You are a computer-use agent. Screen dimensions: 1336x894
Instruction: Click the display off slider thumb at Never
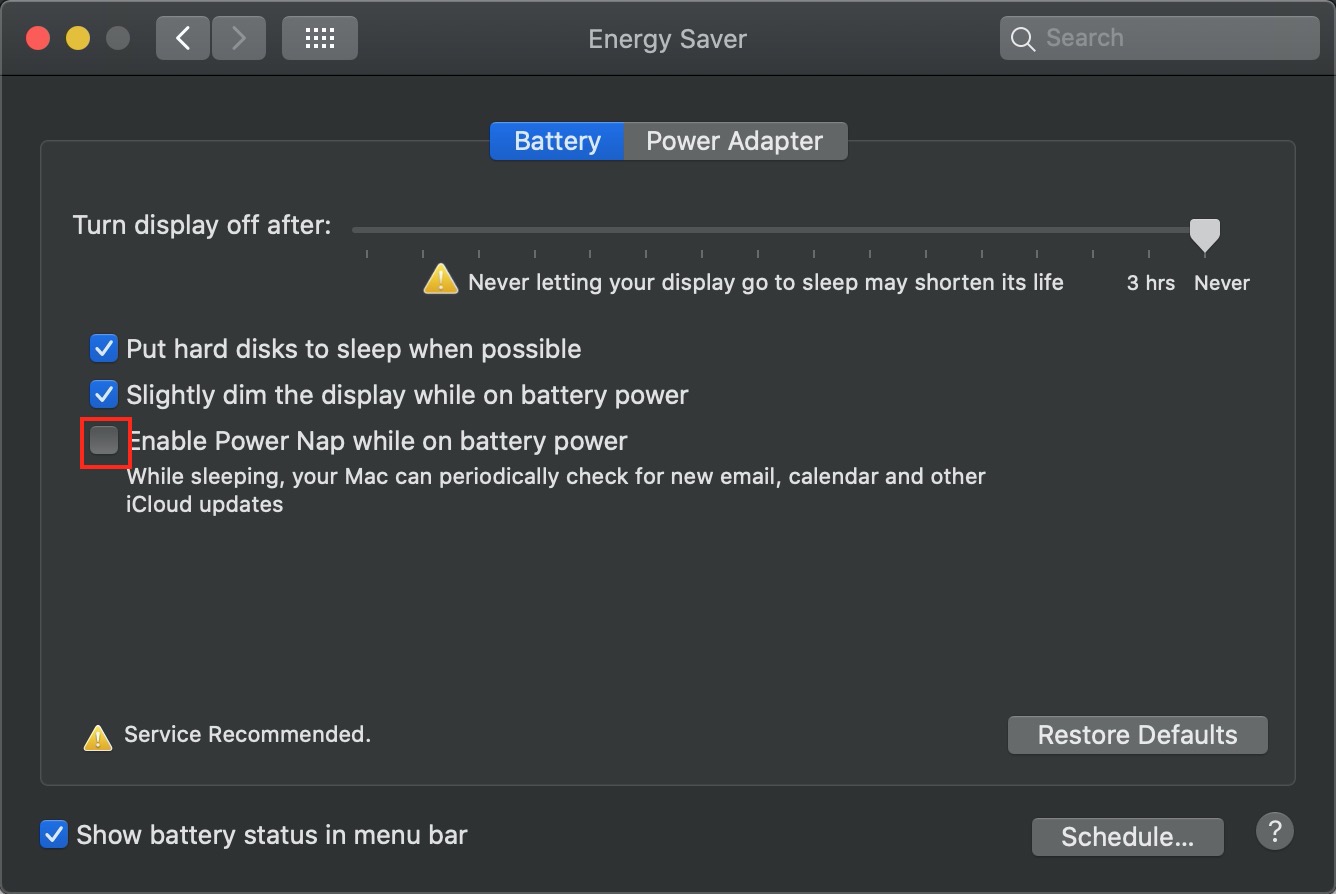pos(1205,235)
